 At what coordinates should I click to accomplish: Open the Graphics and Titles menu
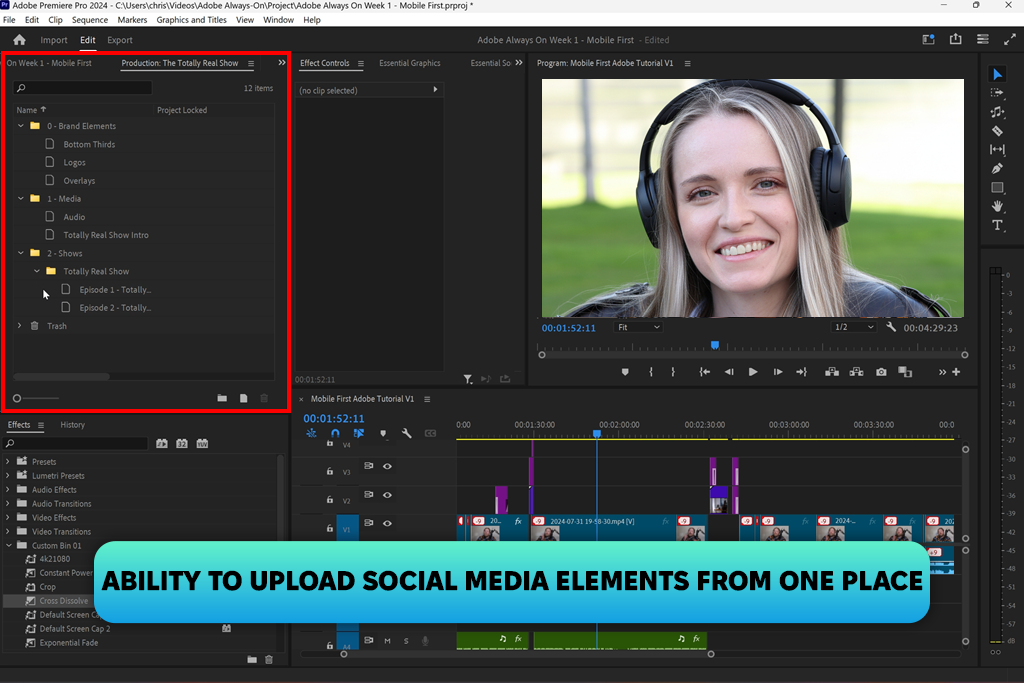(191, 20)
